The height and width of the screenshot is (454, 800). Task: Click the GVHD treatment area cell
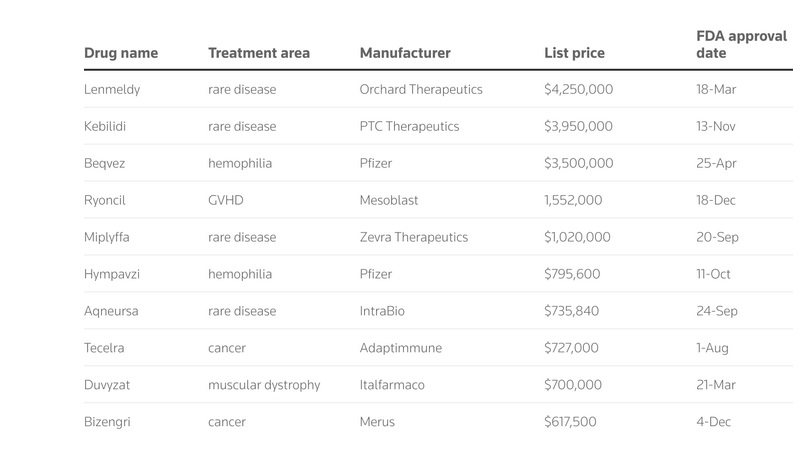click(x=226, y=200)
